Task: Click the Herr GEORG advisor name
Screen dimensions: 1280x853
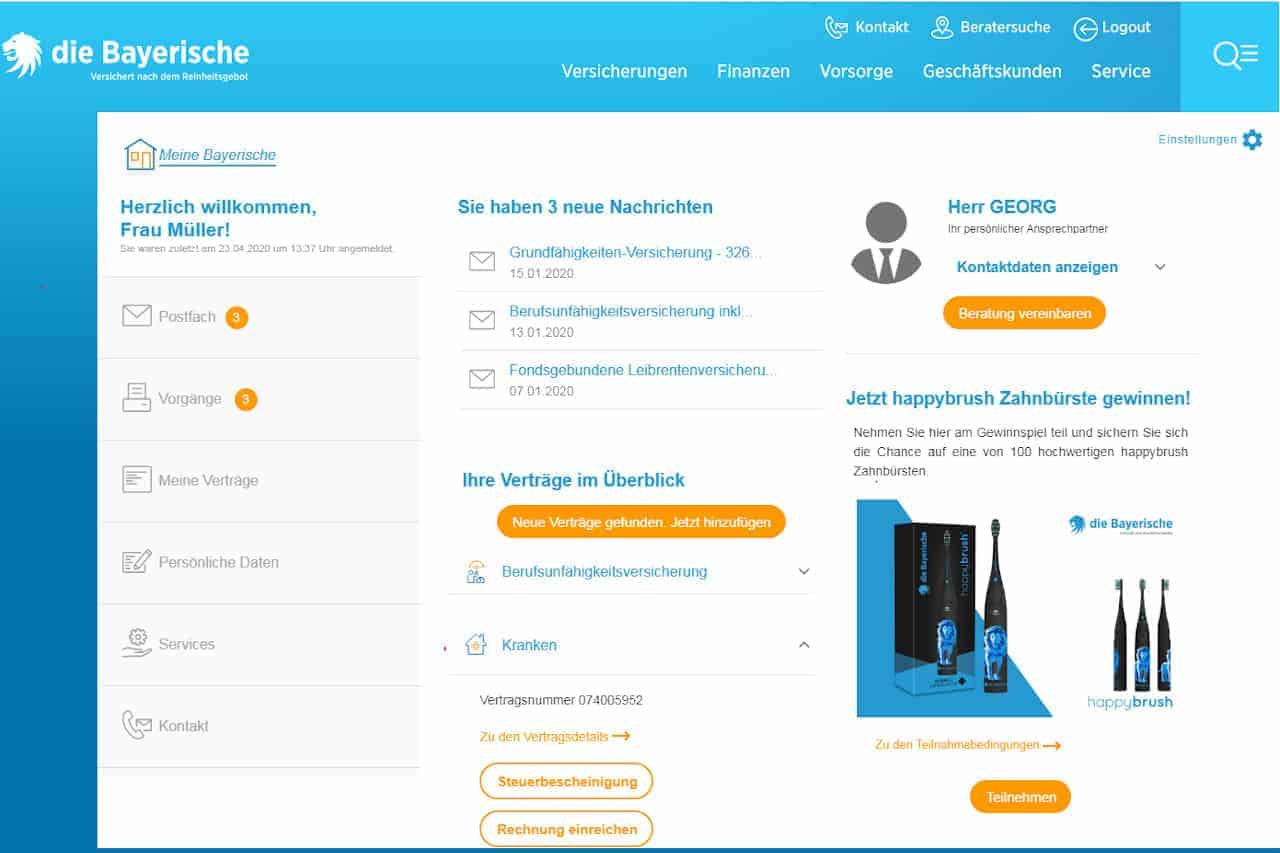Action: click(1002, 208)
